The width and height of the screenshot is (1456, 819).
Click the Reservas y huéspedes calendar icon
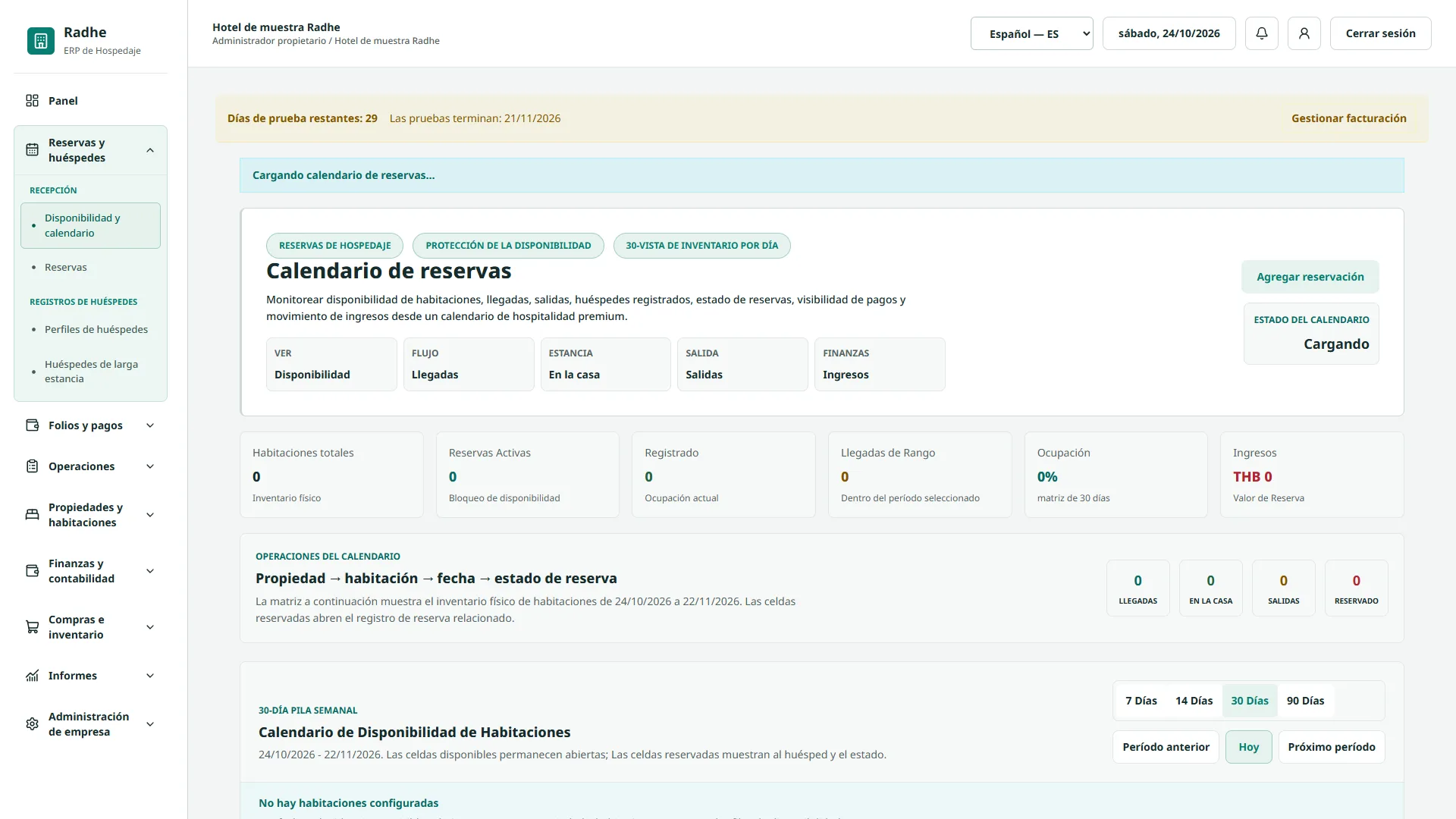point(32,150)
